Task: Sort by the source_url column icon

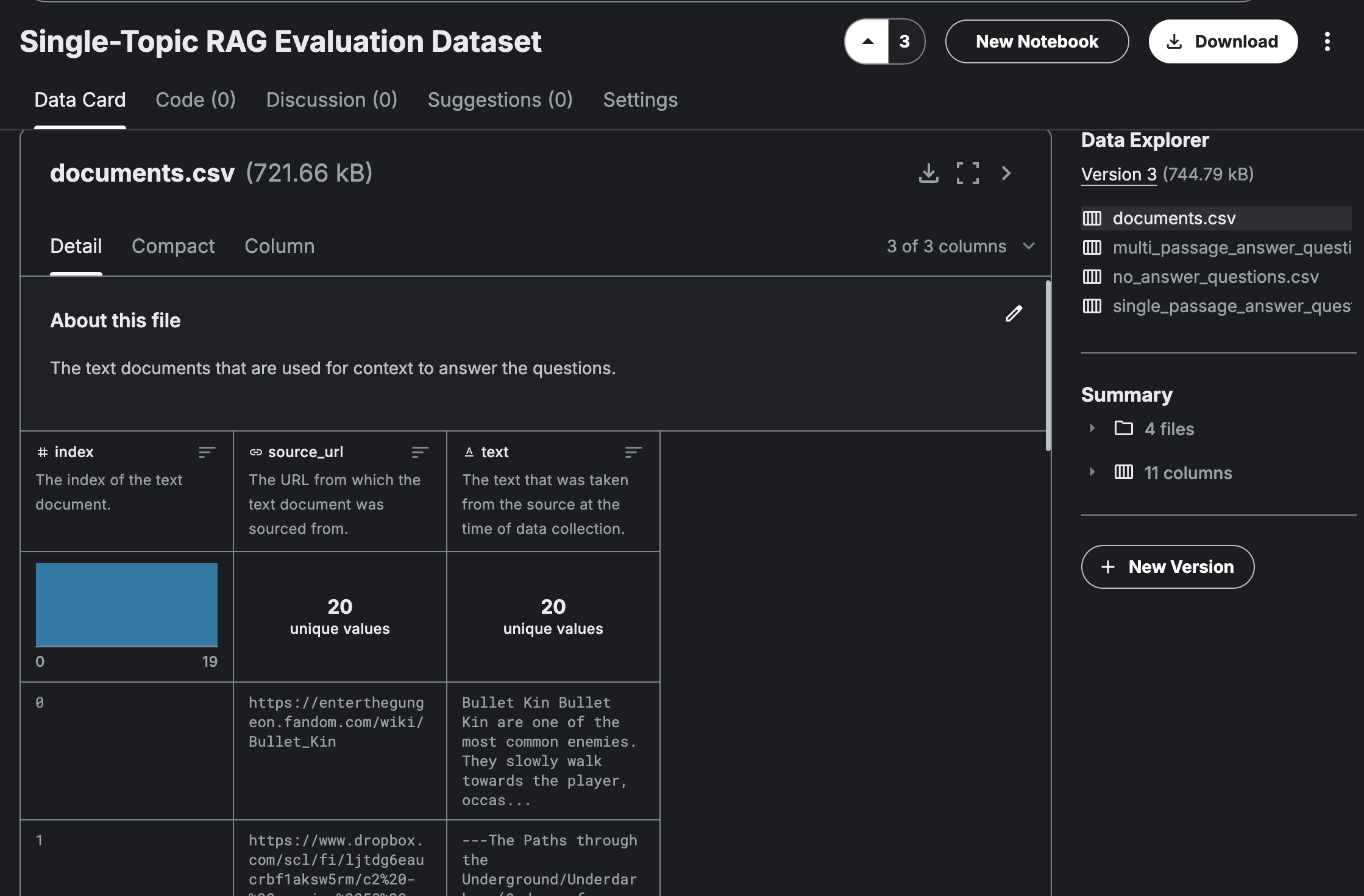Action: tap(420, 452)
